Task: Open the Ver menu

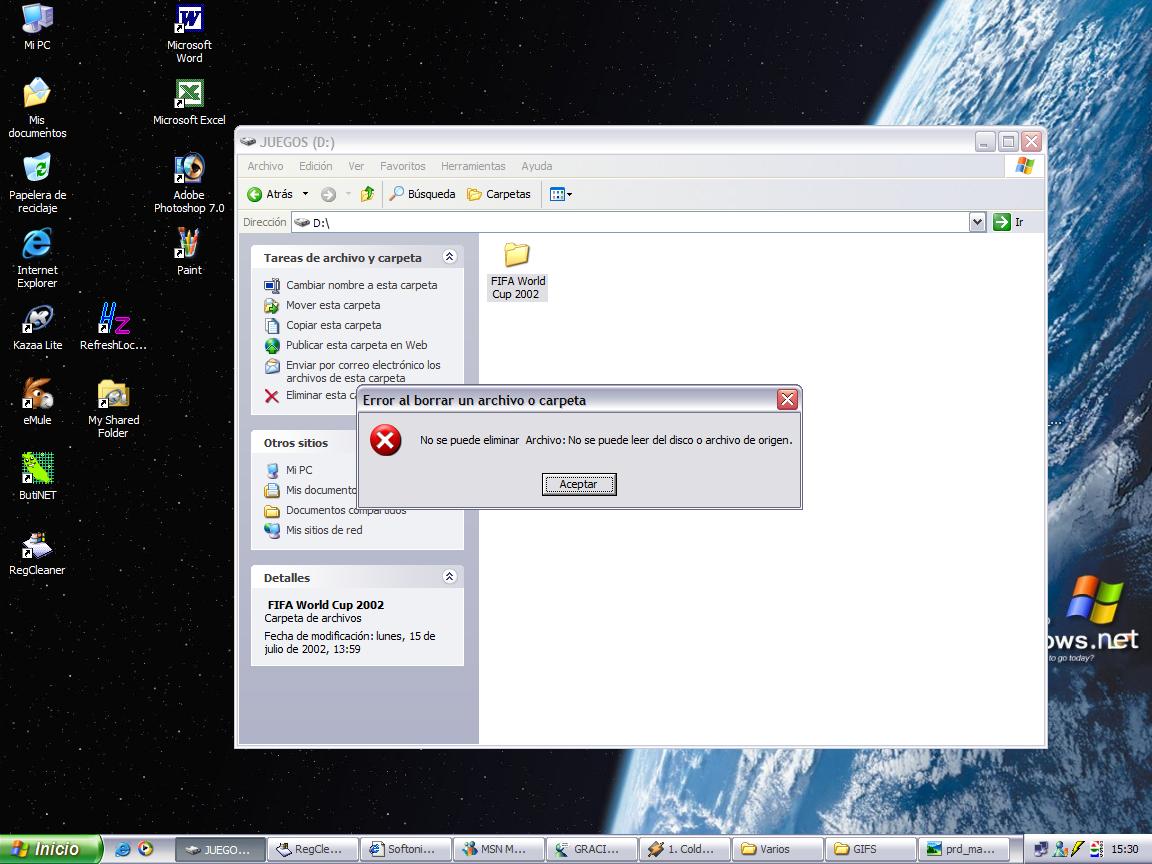Action: (356, 166)
